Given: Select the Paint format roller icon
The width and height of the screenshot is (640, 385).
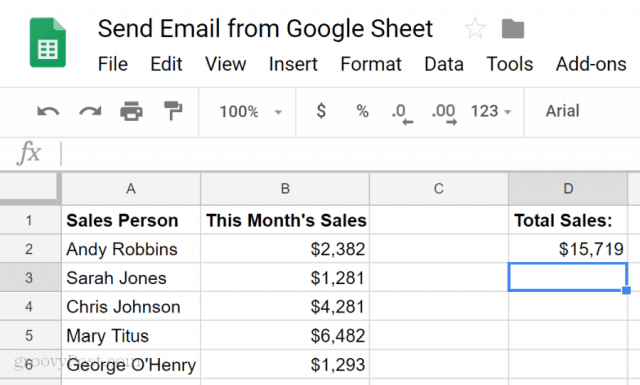Looking at the screenshot, I should click(173, 111).
